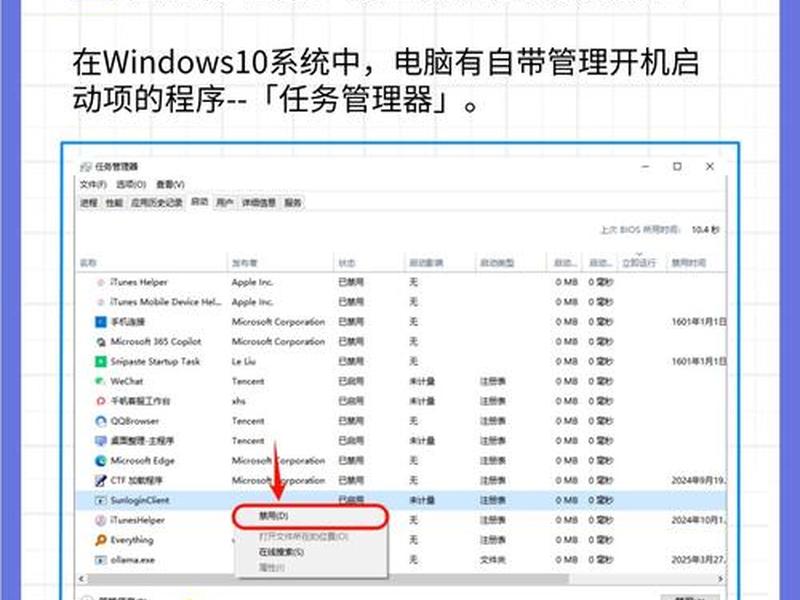The height and width of the screenshot is (600, 800).
Task: Click the SunloginClient row icon
Action: point(101,501)
